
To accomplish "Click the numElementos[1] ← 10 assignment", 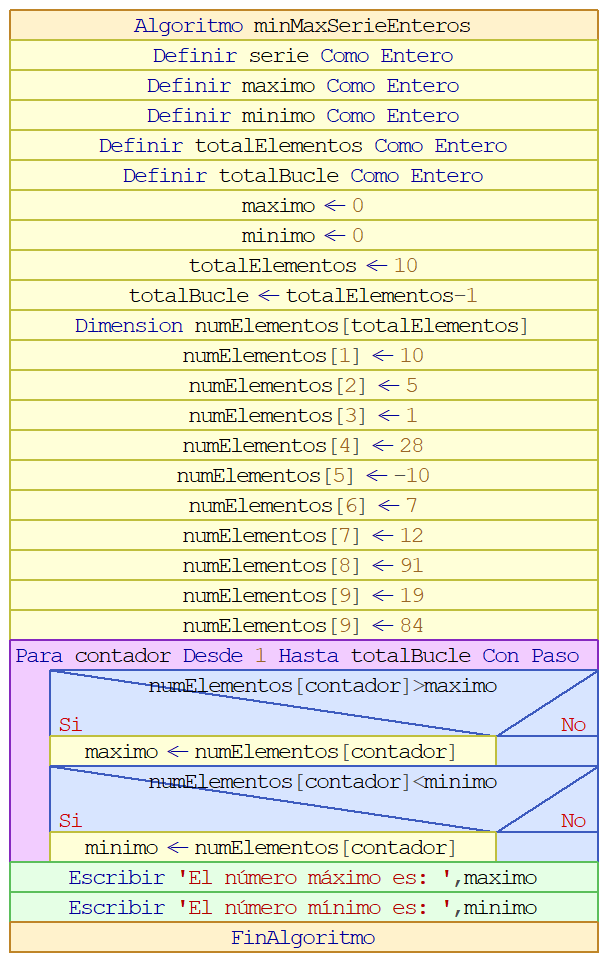I will 304,356.
